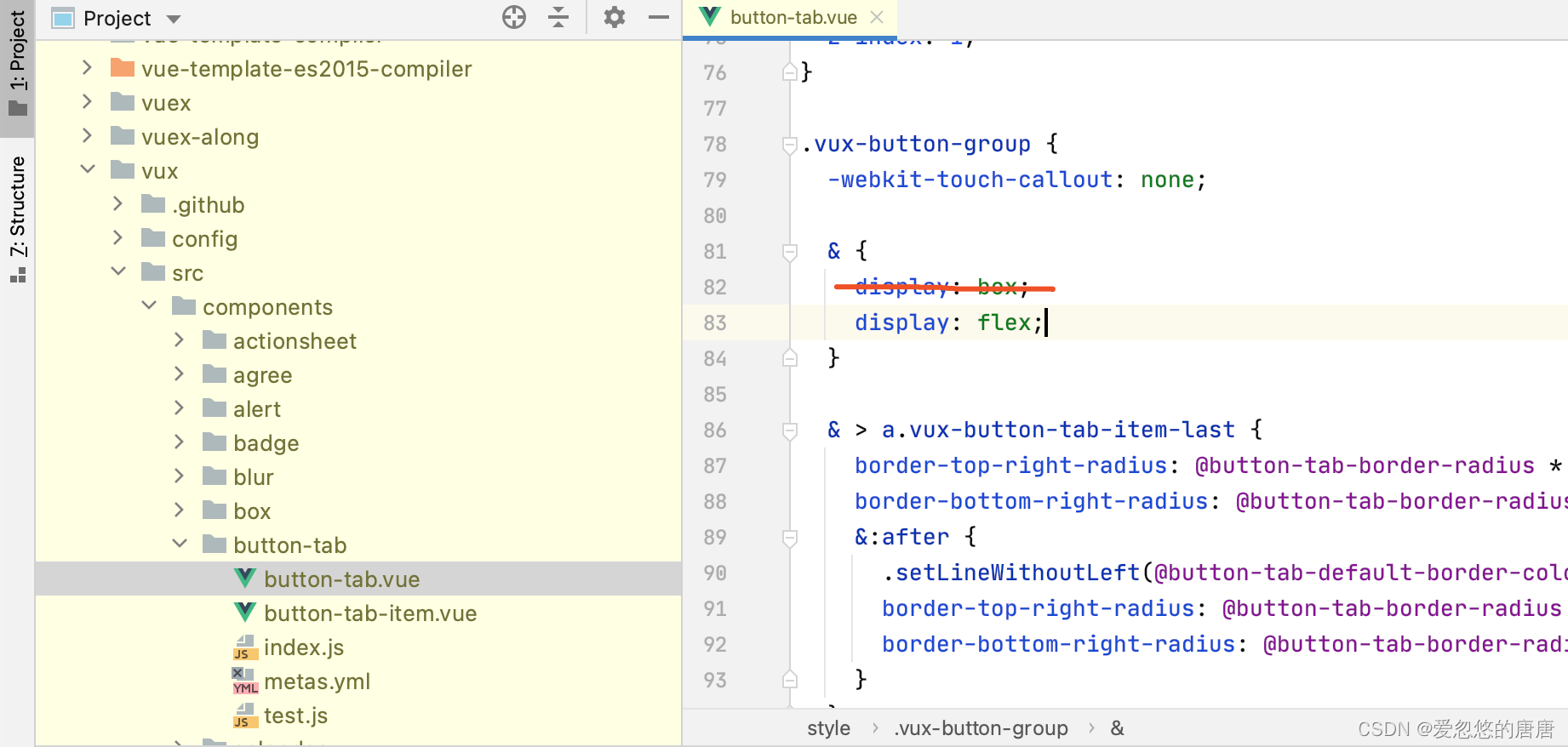Expand the vue-template-es2015-compiler folder
Viewport: 1568px width, 747px height.
87,67
